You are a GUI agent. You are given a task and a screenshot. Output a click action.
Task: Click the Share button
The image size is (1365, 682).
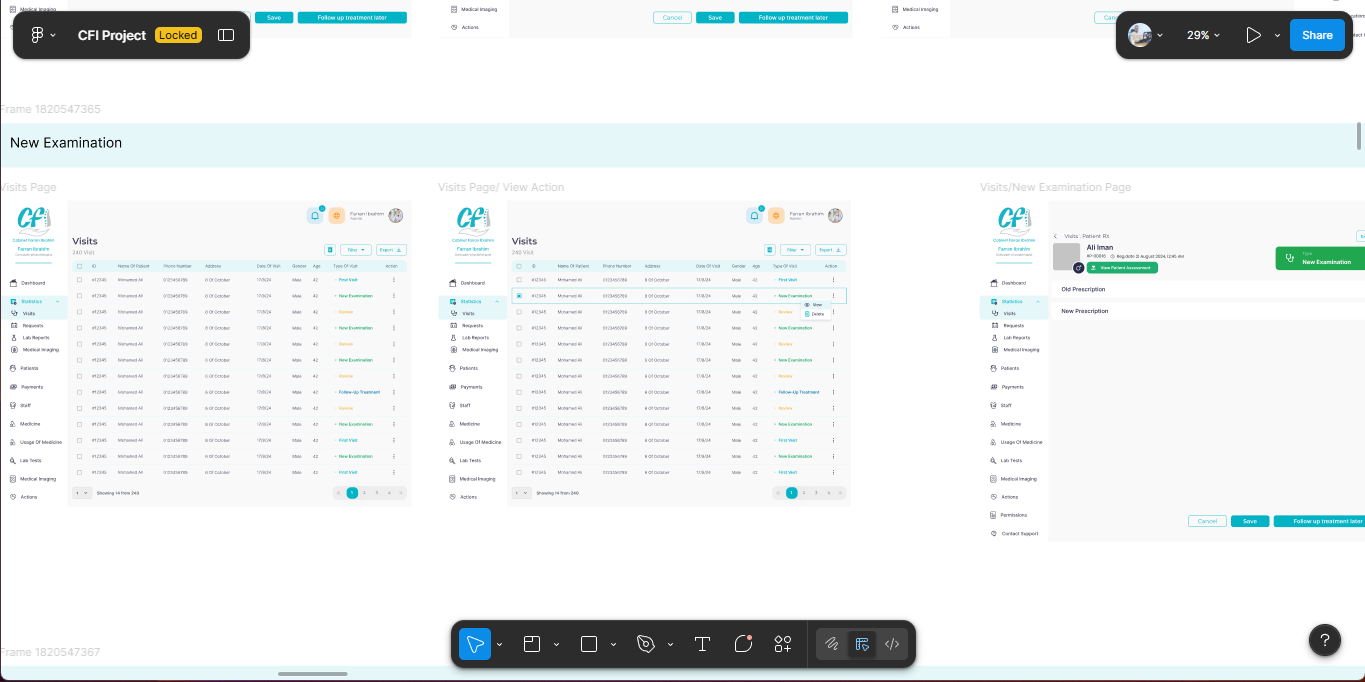pos(1317,35)
